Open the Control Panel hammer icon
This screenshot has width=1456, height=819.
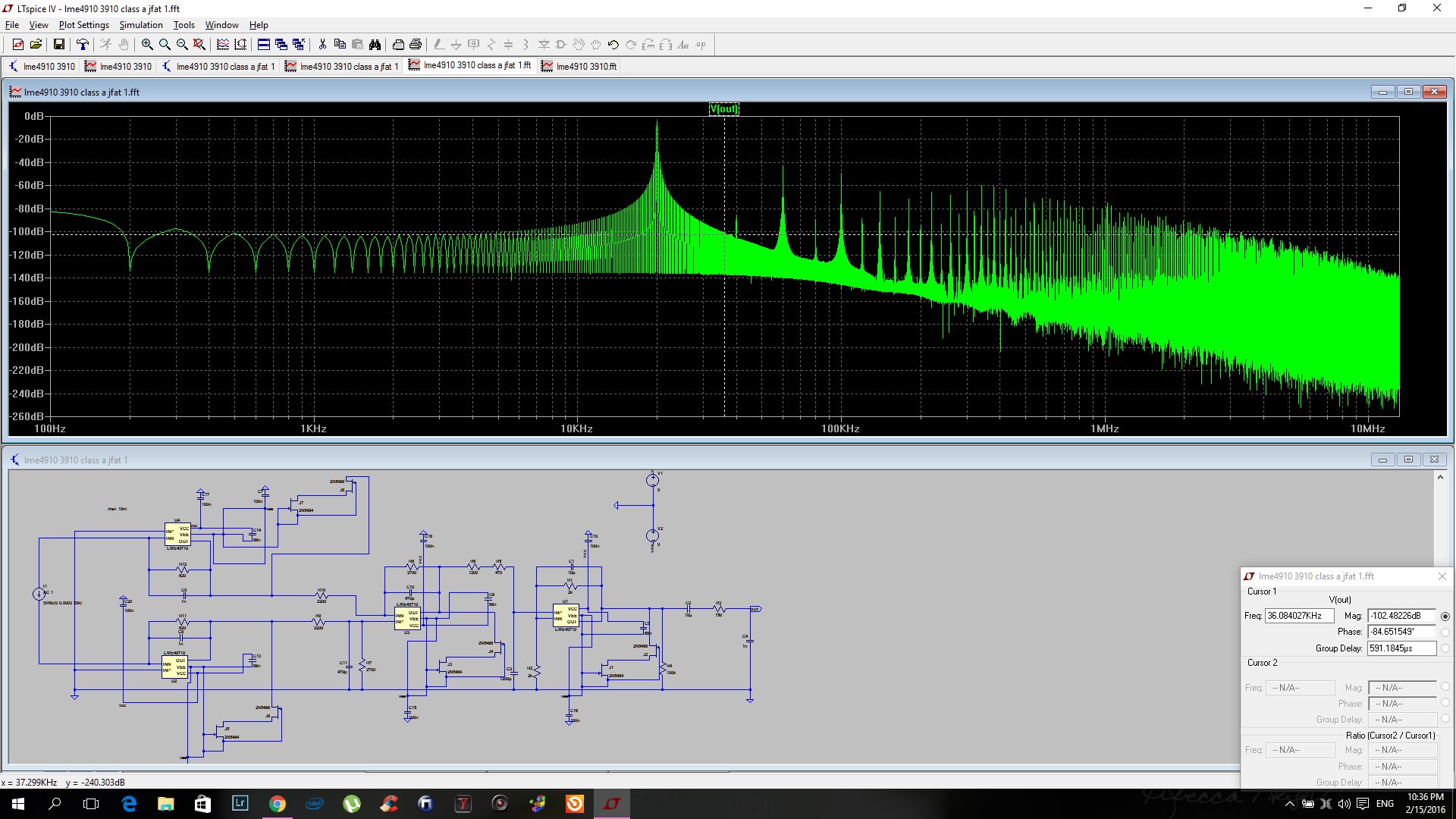[83, 45]
